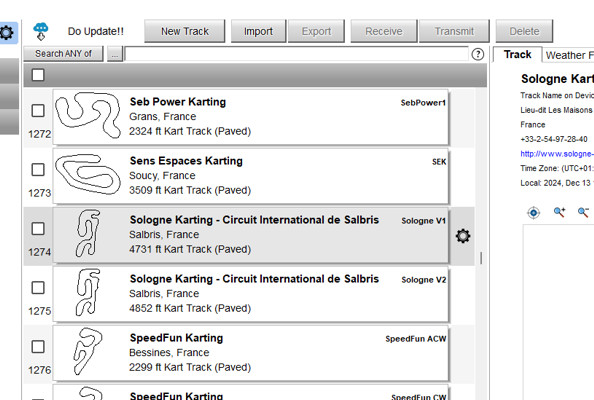Screen dimensions: 594x400
Task: Toggle the select-all checkbox in header
Action: click(38, 75)
